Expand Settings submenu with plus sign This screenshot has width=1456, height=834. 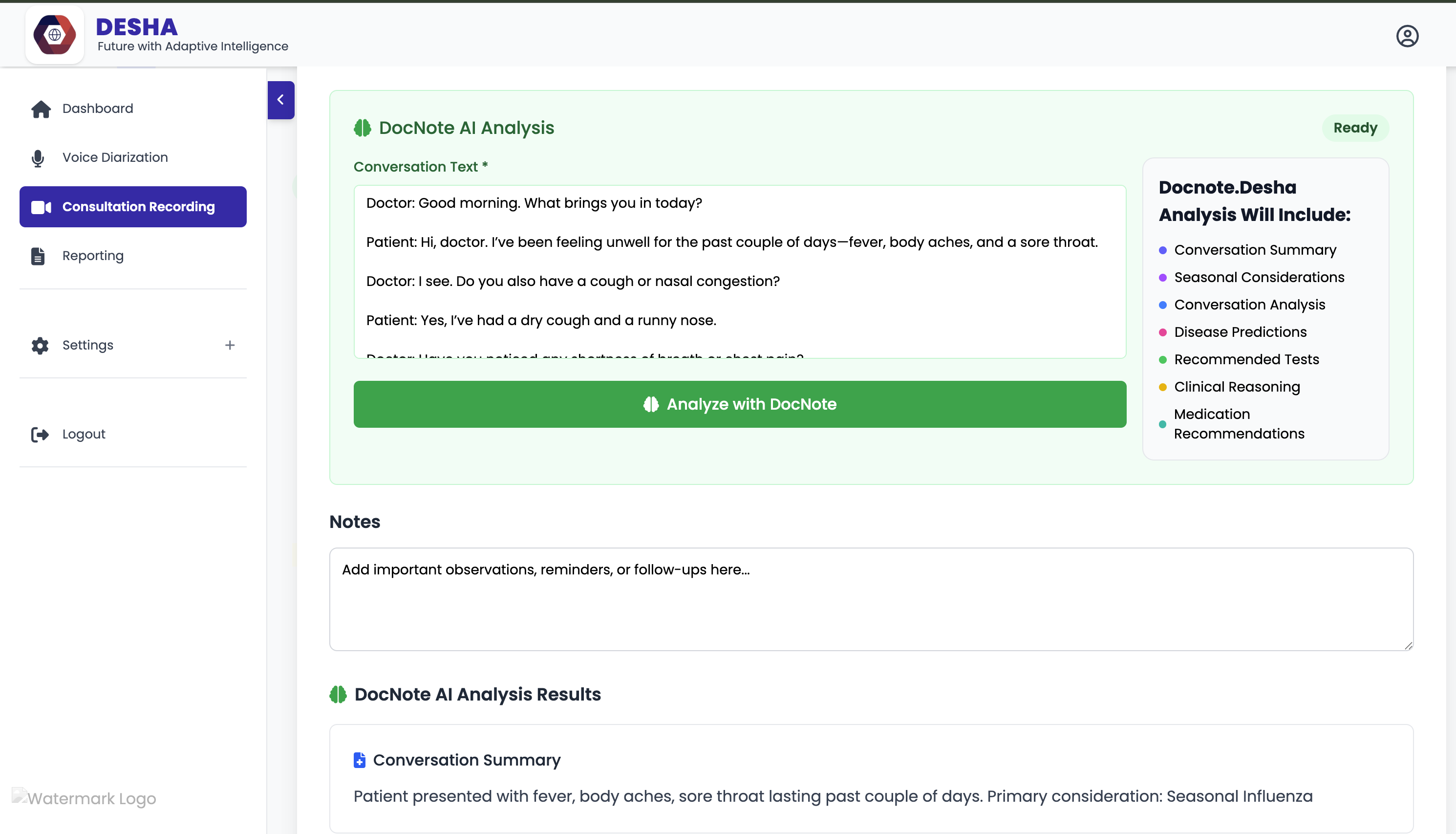pyautogui.click(x=230, y=346)
